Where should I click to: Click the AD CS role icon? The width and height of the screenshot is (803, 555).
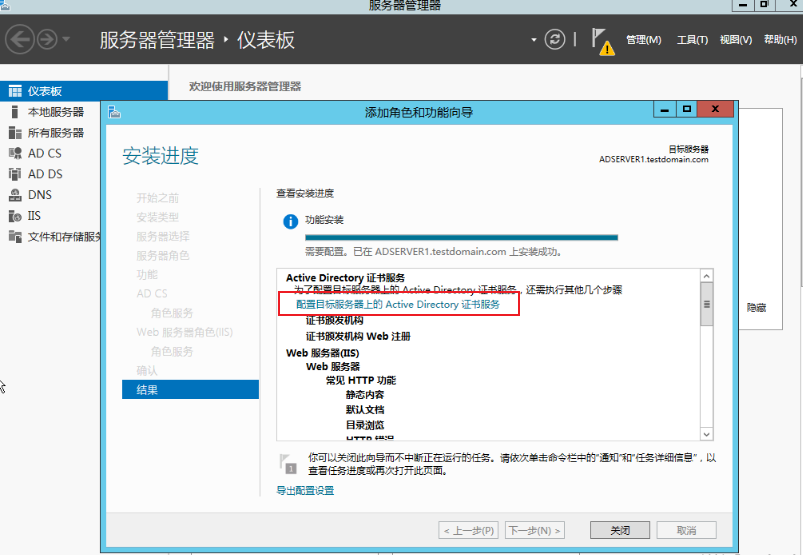click(x=15, y=153)
